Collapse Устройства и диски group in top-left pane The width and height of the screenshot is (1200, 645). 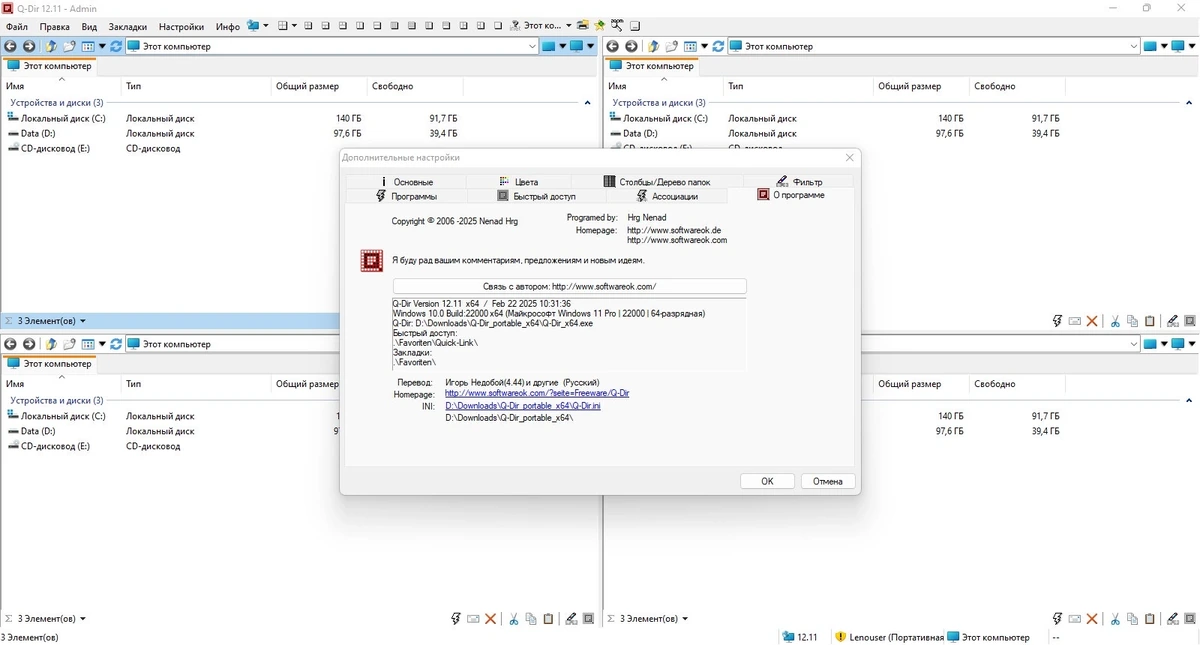(x=587, y=103)
